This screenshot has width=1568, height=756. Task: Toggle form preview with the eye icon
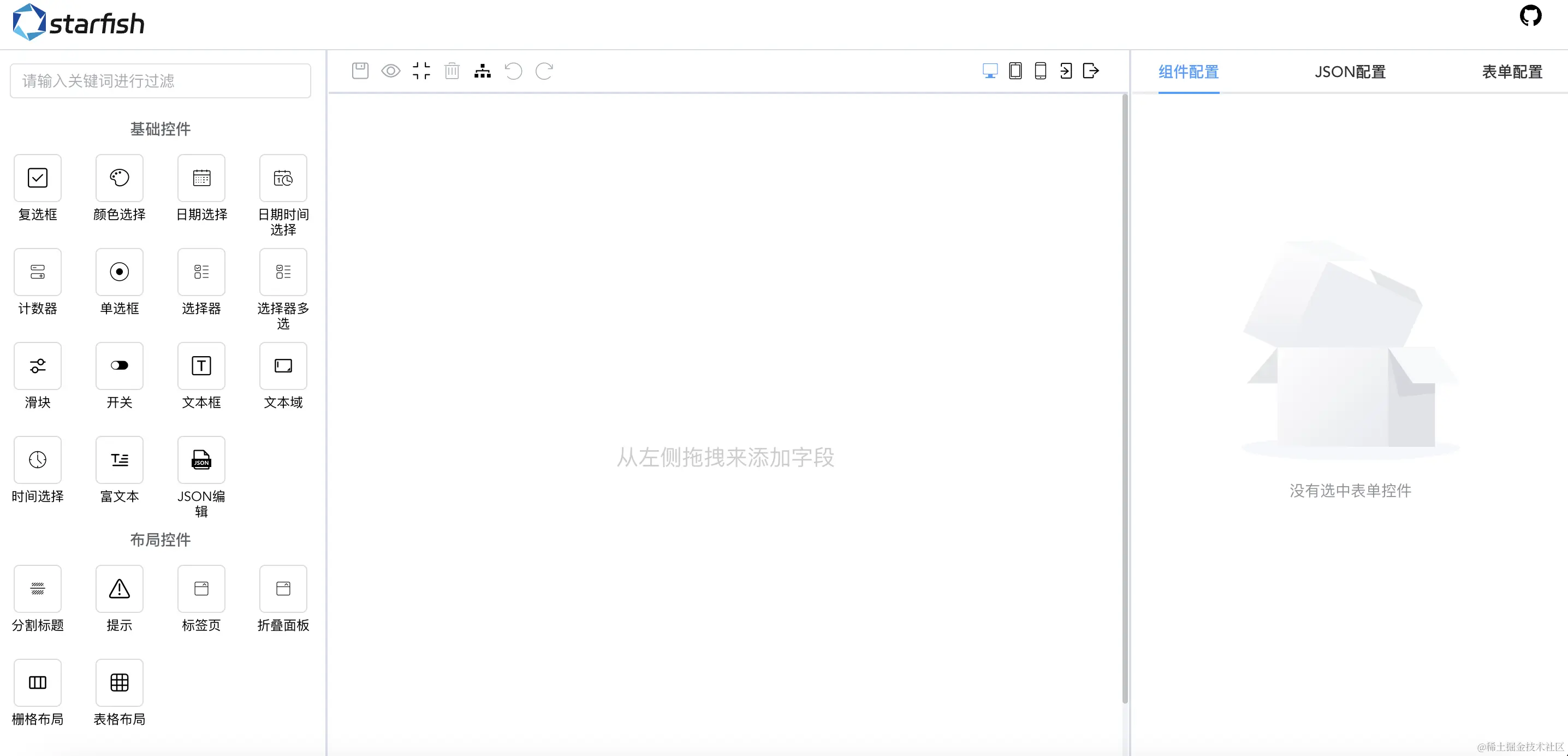(391, 70)
